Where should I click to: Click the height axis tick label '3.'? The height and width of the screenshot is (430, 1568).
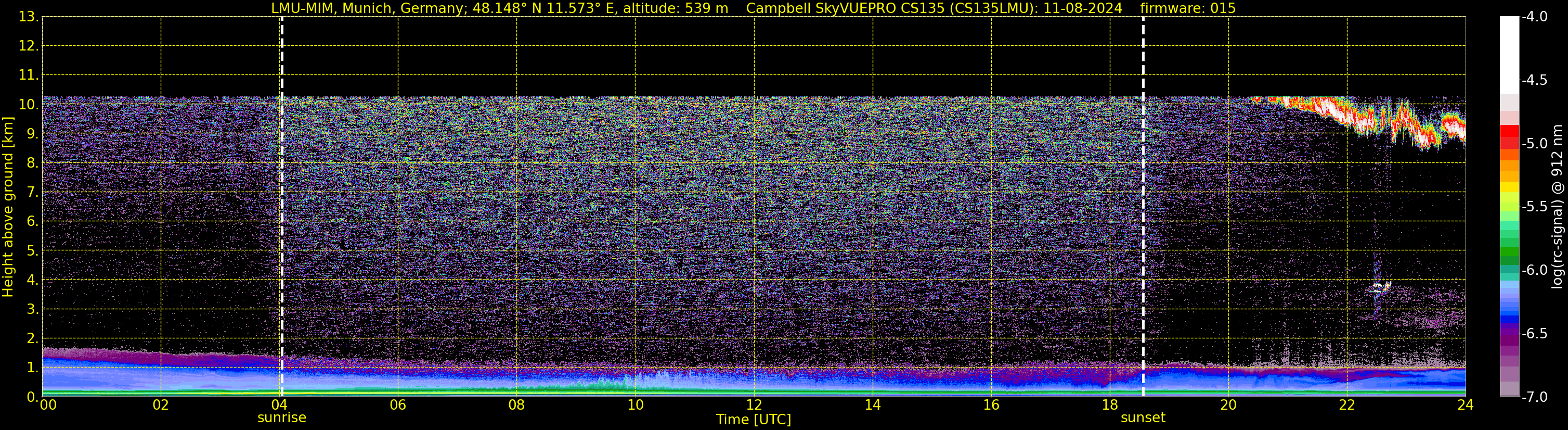32,309
